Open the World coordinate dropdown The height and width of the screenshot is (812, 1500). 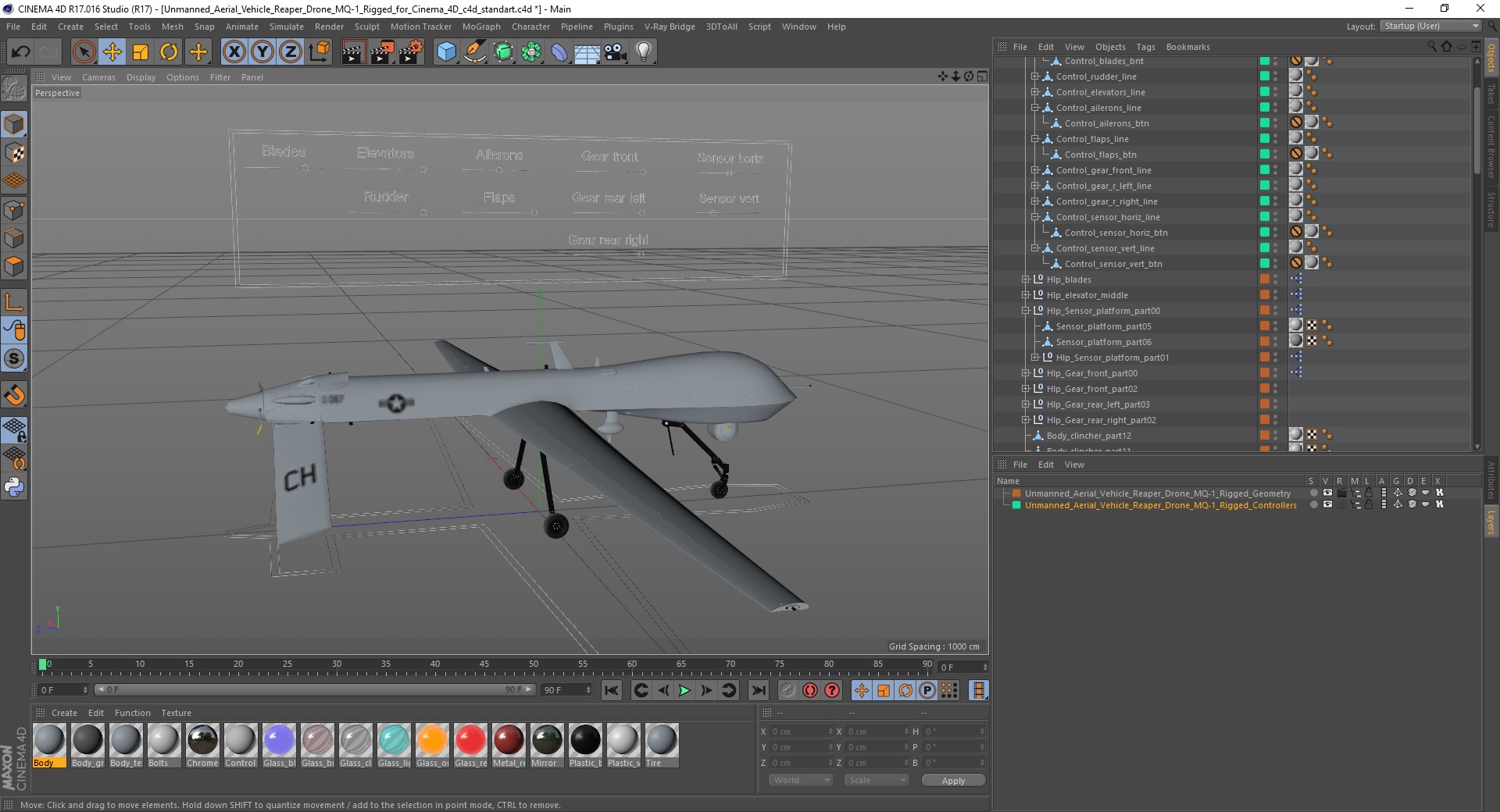tap(802, 780)
